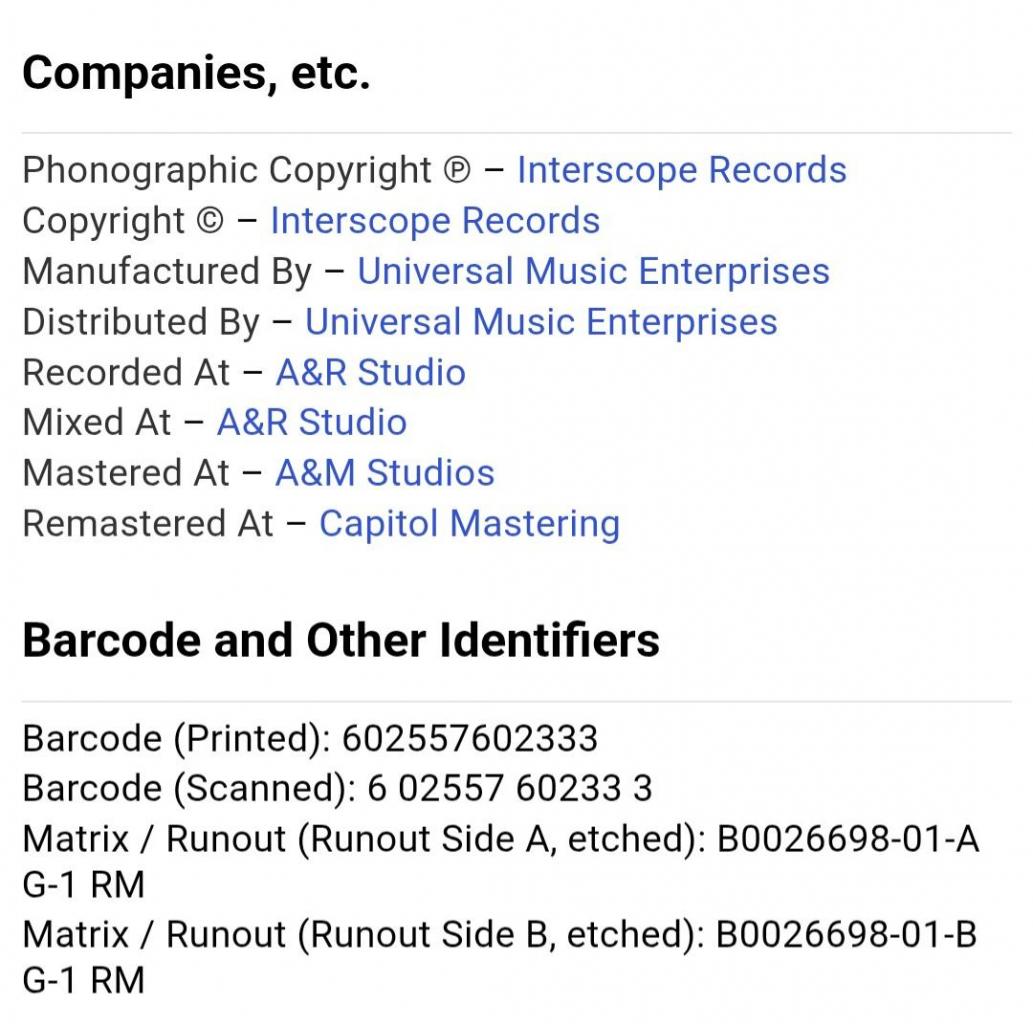1033x1024 pixels.
Task: Click the Runout Side A matrix entry
Action: tap(500, 839)
